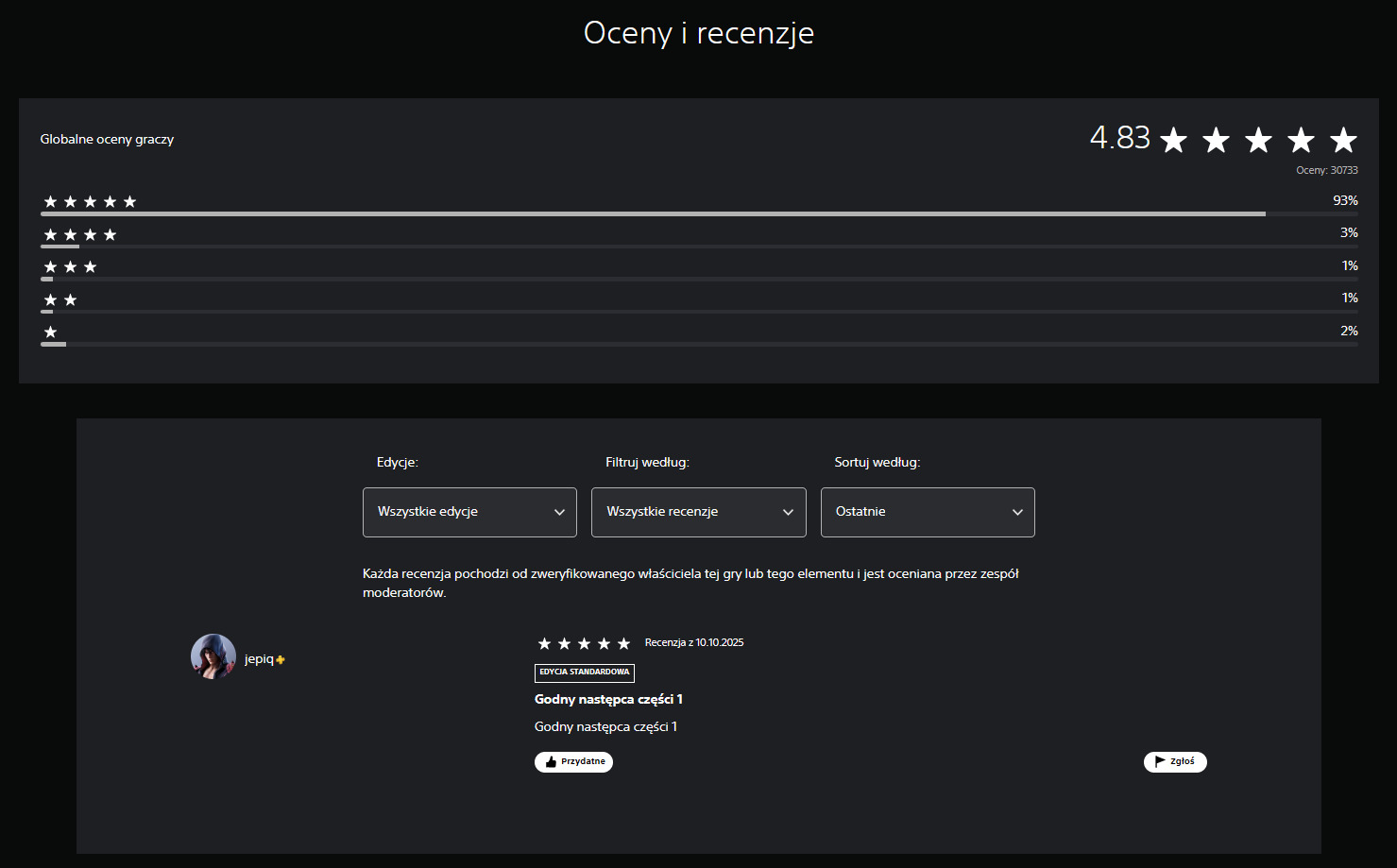Click the bold review title Godny następca części 1
Viewport: 1397px width, 868px height.
pyautogui.click(x=608, y=700)
